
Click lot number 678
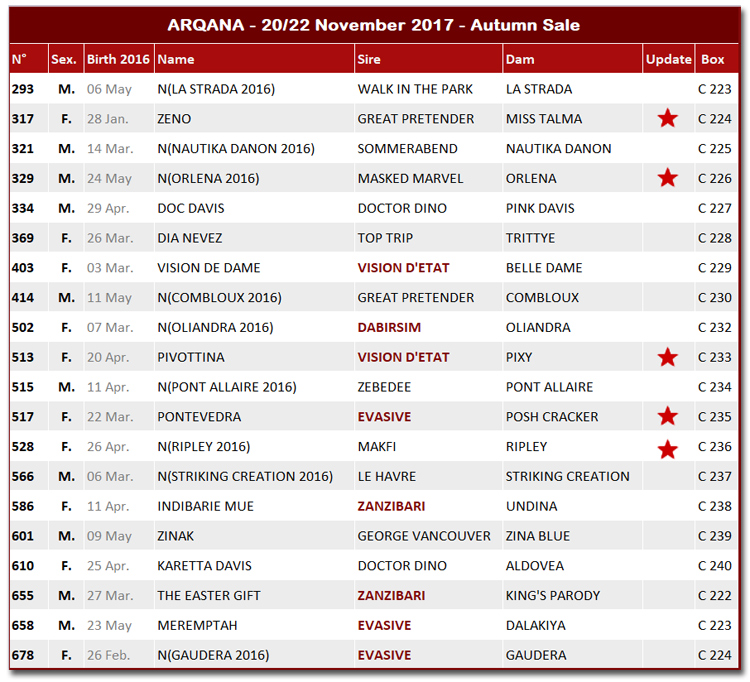point(23,655)
